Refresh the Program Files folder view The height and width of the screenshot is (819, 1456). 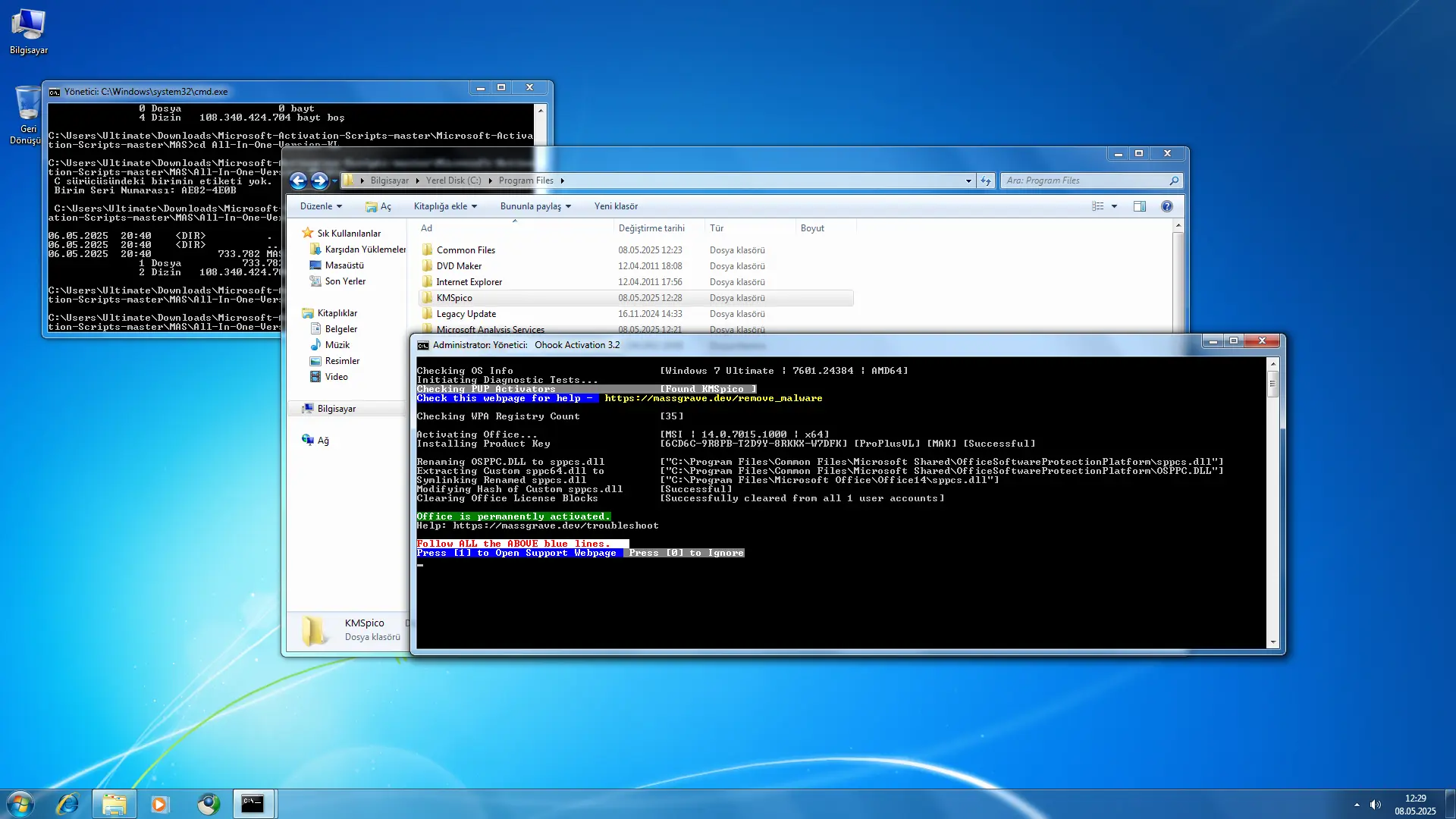tap(986, 180)
